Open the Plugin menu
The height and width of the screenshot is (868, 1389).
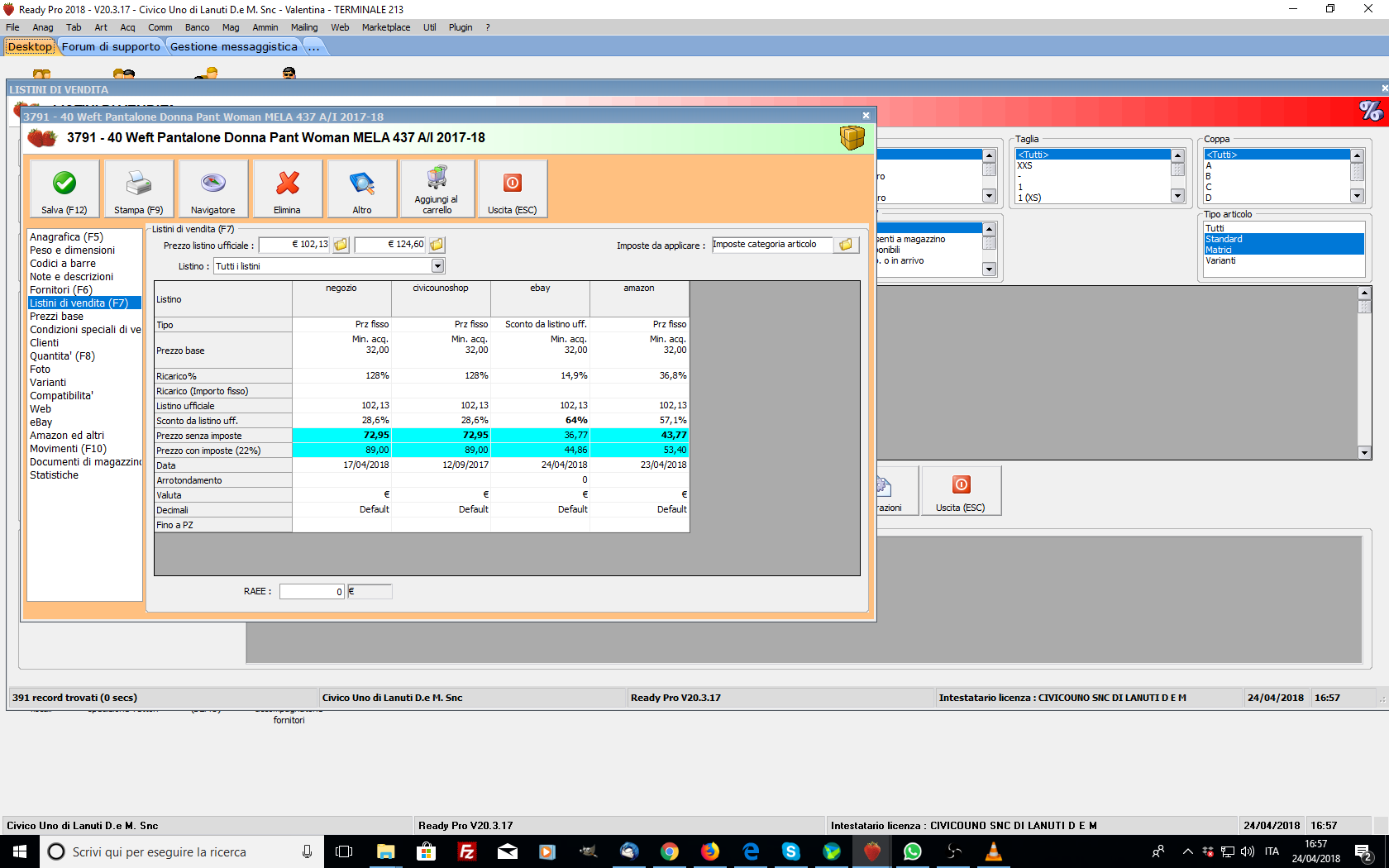coord(461,27)
